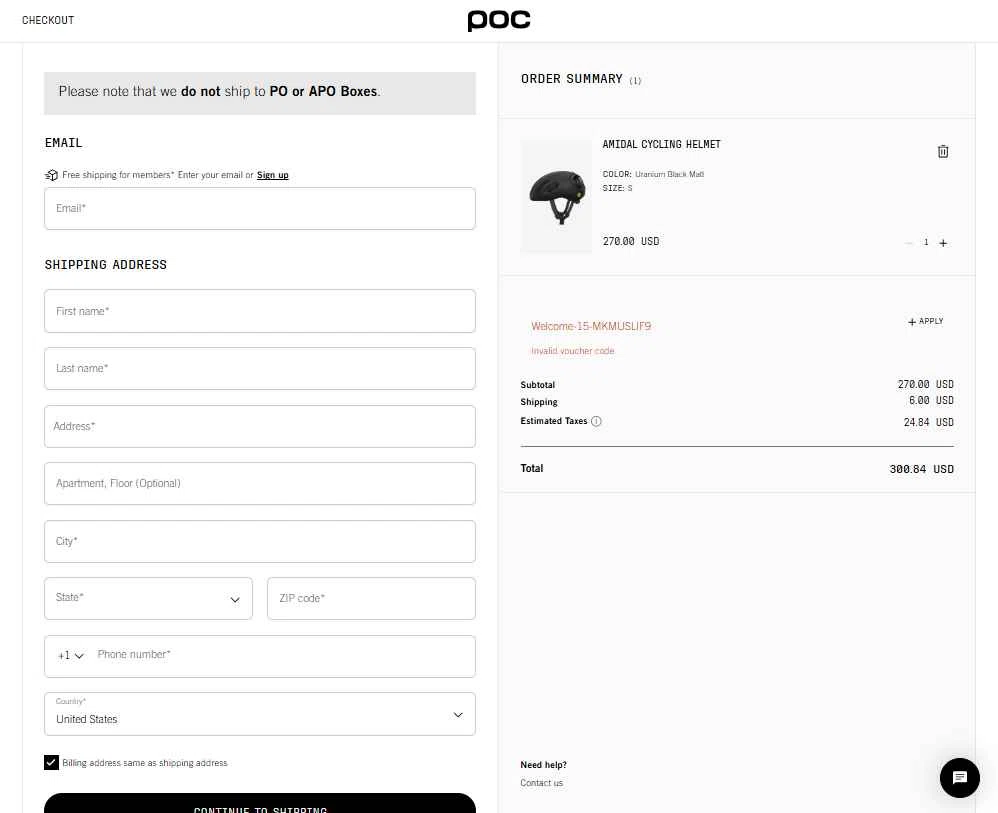Click the helmet price 270.00 USD
This screenshot has height=813, width=998.
point(631,241)
